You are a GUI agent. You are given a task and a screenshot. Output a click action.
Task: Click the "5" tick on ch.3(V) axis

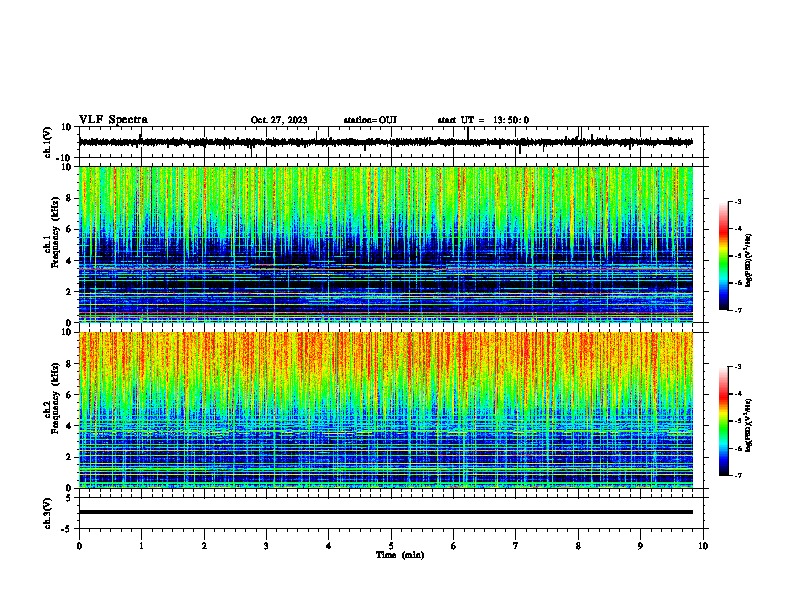coord(69,498)
